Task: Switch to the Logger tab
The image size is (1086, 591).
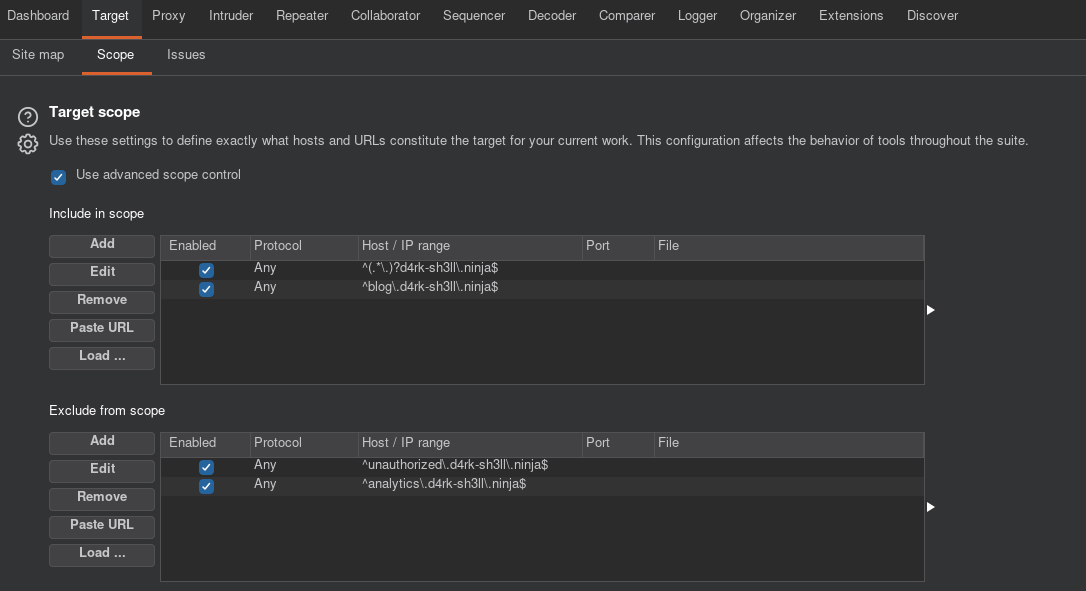Action: (x=697, y=15)
